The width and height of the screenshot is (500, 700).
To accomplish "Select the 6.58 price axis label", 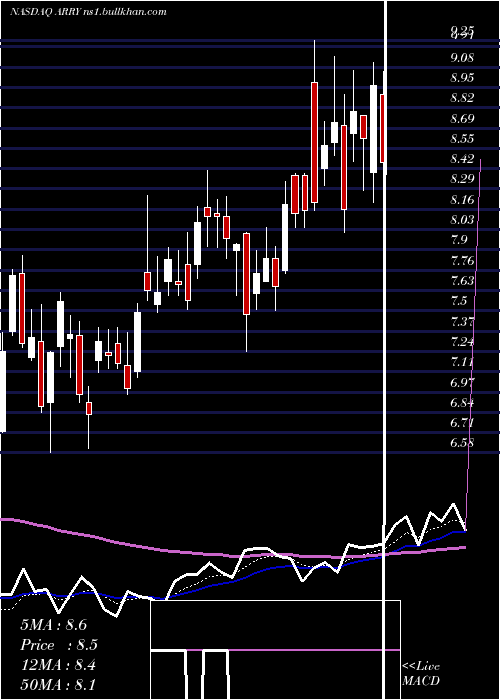I will (x=462, y=443).
